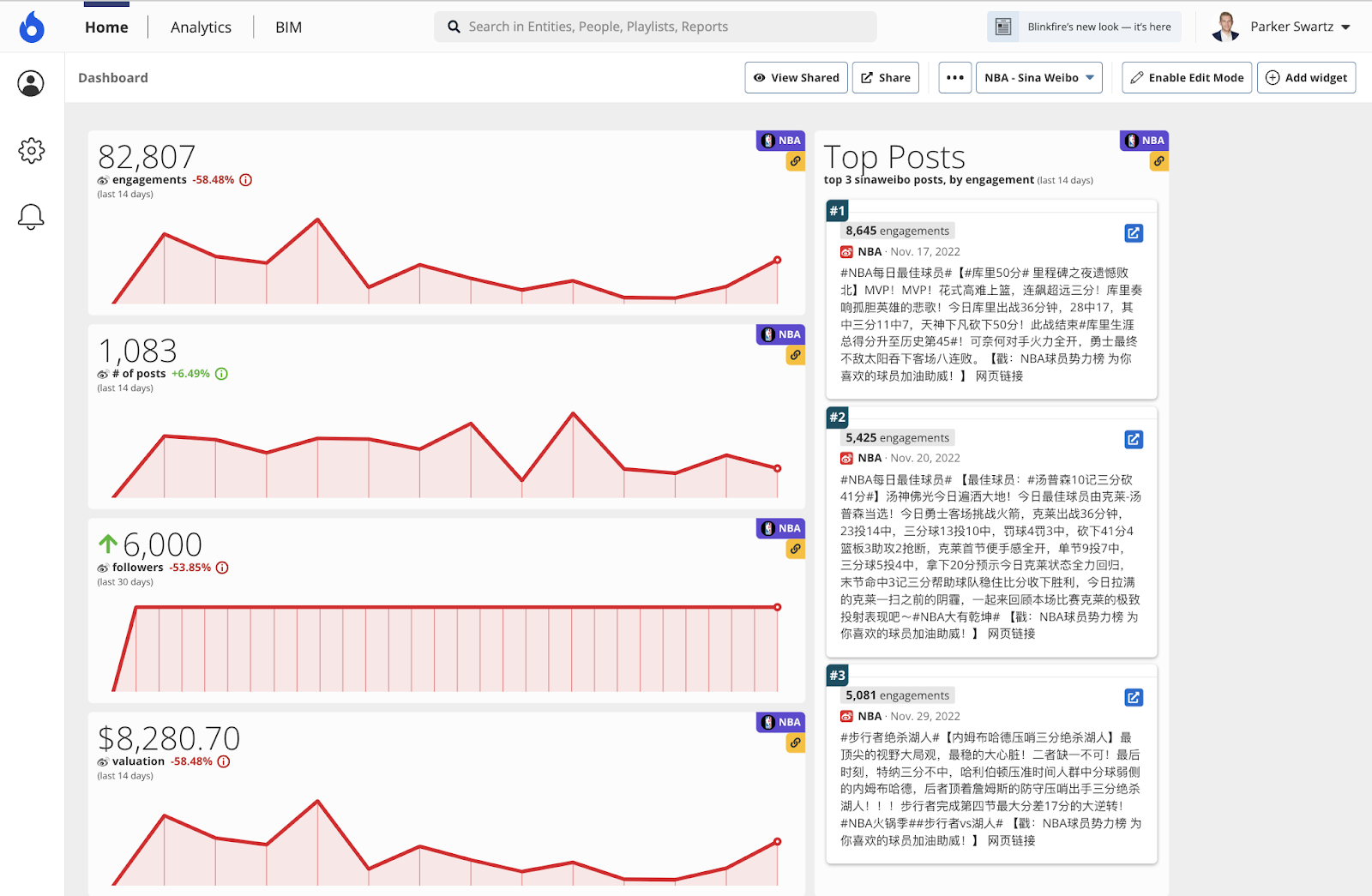This screenshot has height=896, width=1372.
Task: Click the valuation line chart
Action: click(446, 842)
